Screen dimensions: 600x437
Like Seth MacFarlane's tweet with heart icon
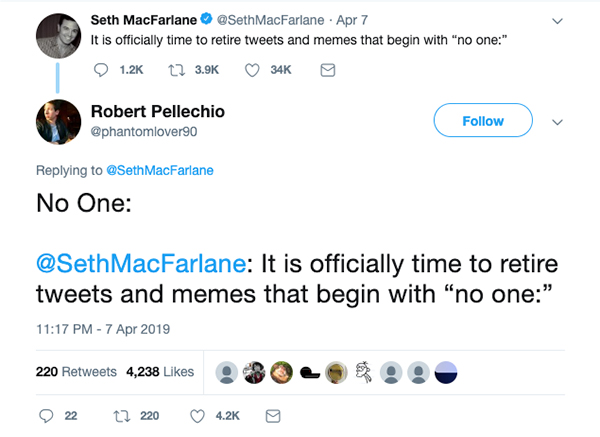pyautogui.click(x=252, y=70)
